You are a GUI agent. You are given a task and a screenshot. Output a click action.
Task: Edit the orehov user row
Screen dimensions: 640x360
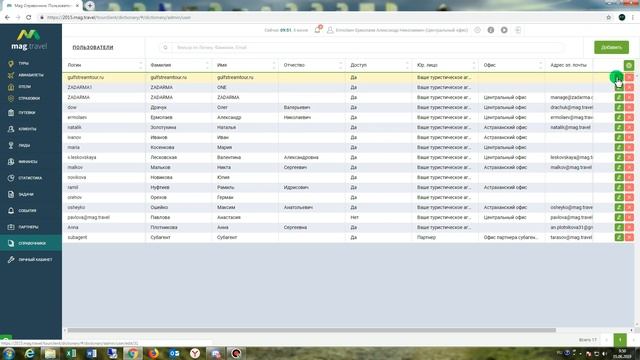[619, 197]
